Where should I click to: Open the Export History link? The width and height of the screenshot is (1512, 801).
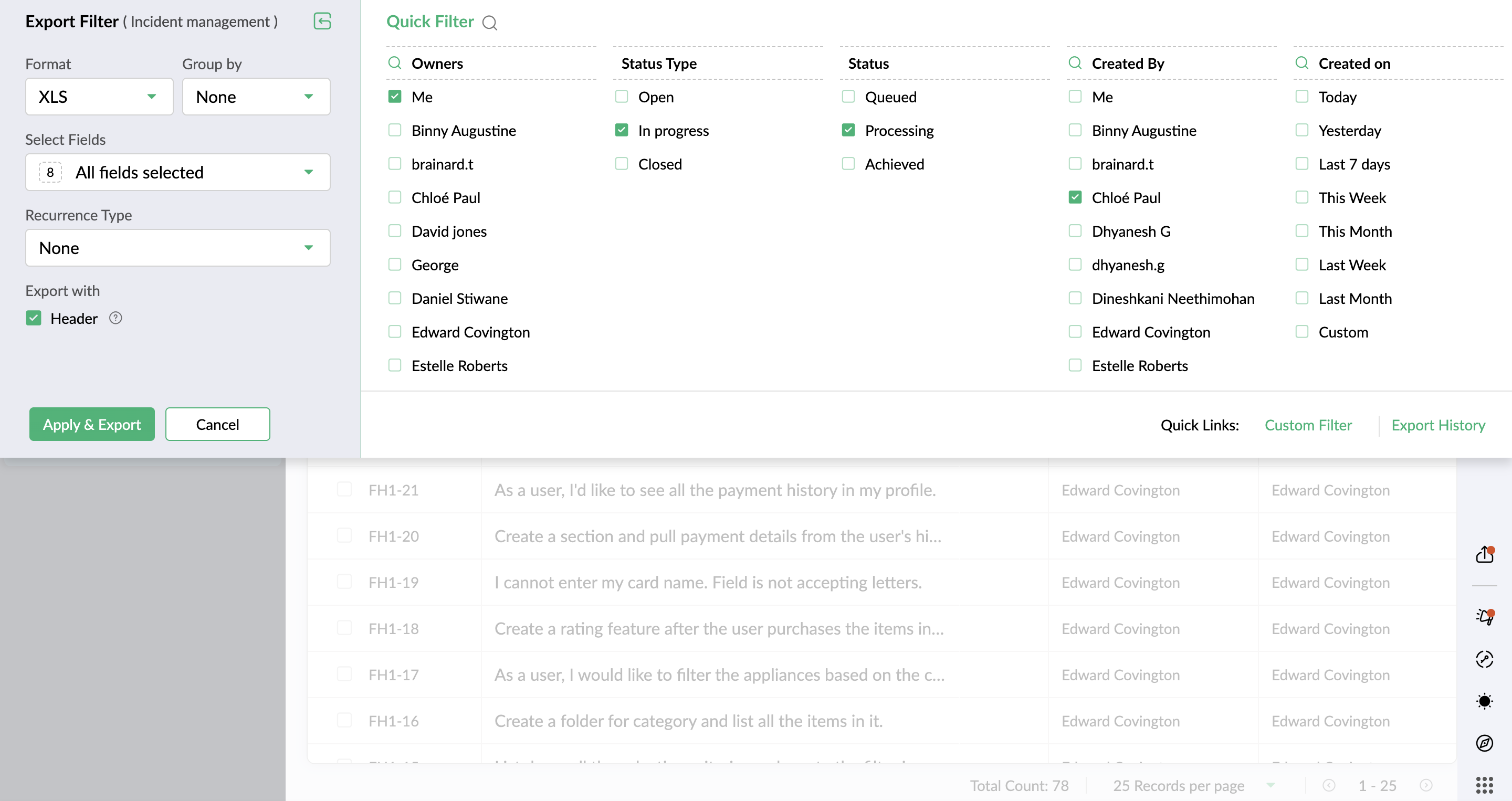(x=1437, y=425)
